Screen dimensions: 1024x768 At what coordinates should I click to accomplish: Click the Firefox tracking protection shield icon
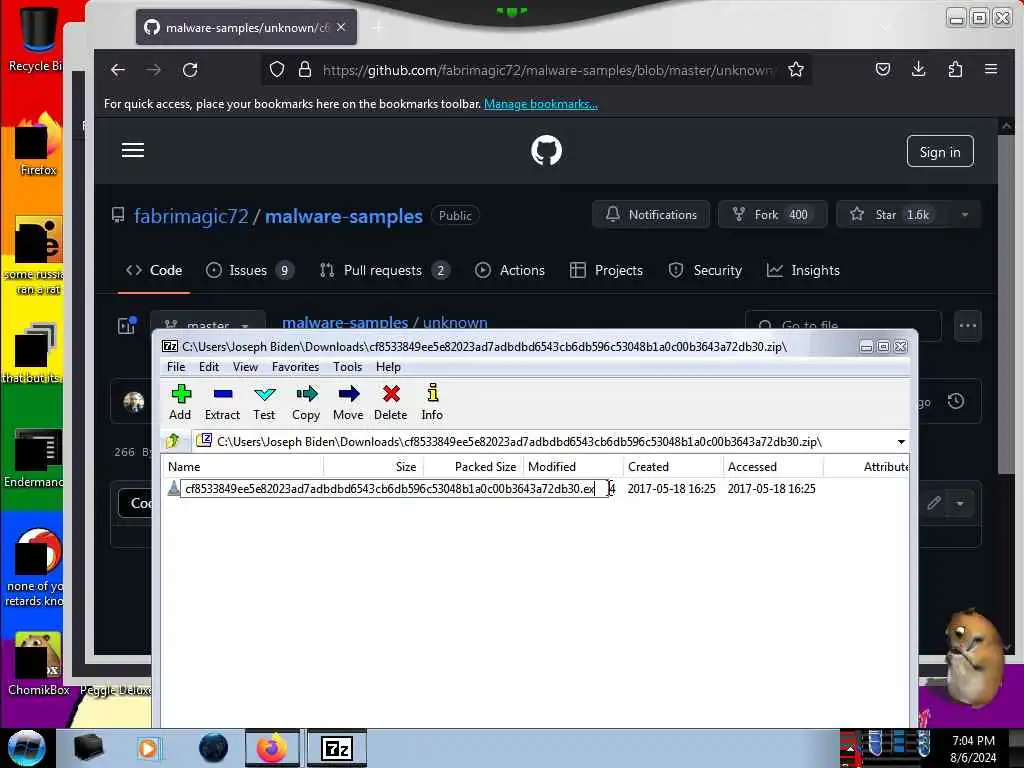pyautogui.click(x=277, y=70)
